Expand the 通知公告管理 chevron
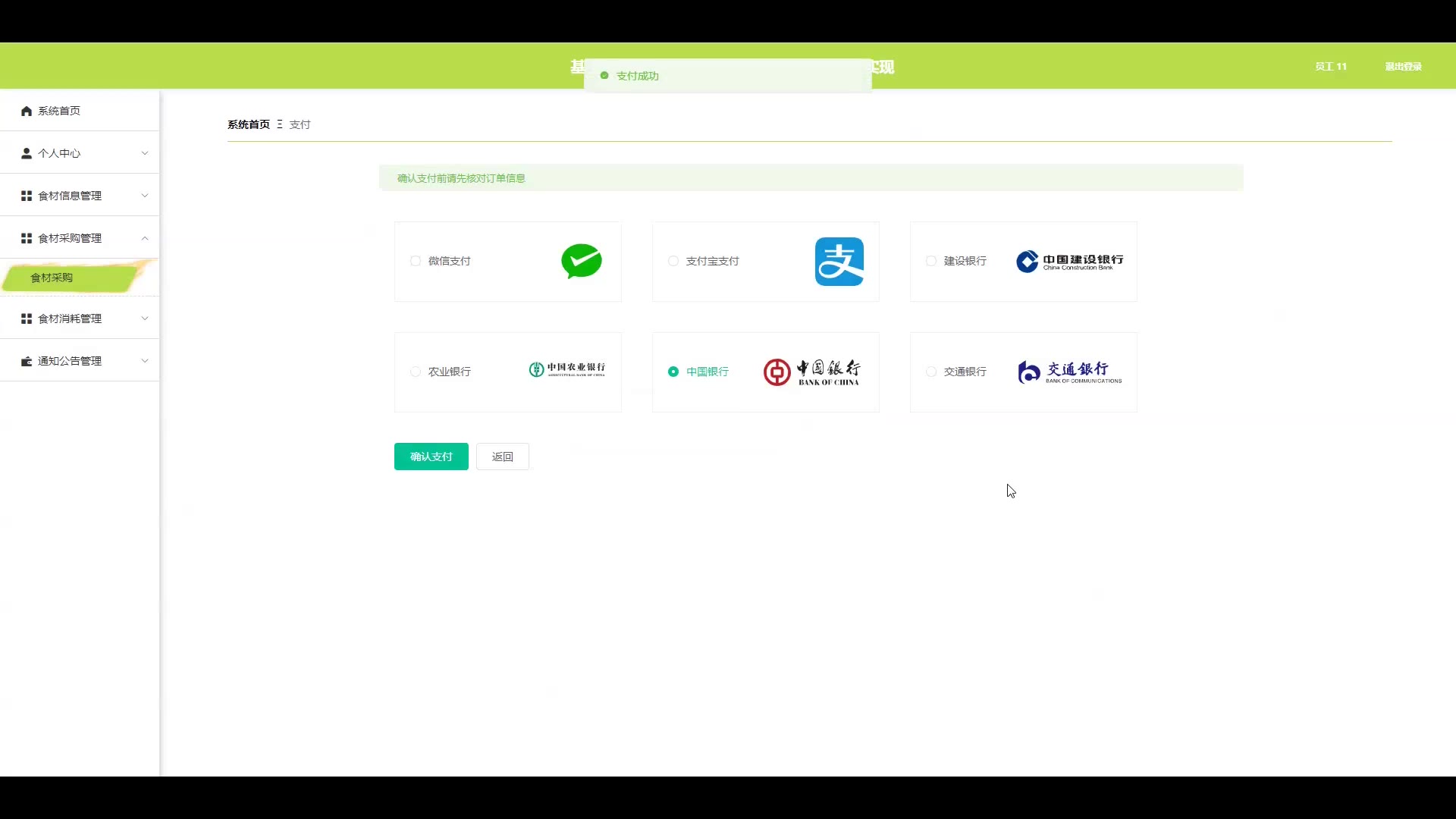1456x819 pixels. (x=145, y=361)
